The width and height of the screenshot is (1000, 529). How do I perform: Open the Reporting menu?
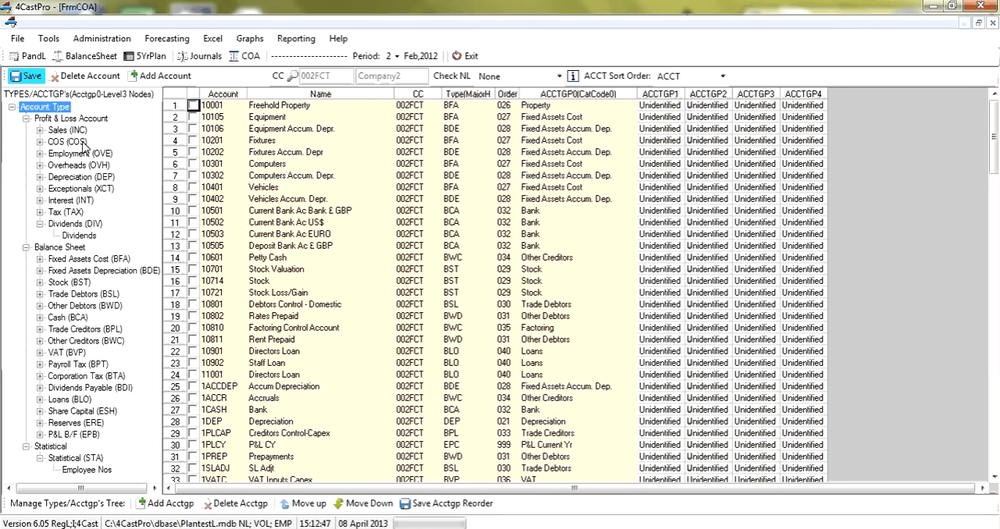296,38
